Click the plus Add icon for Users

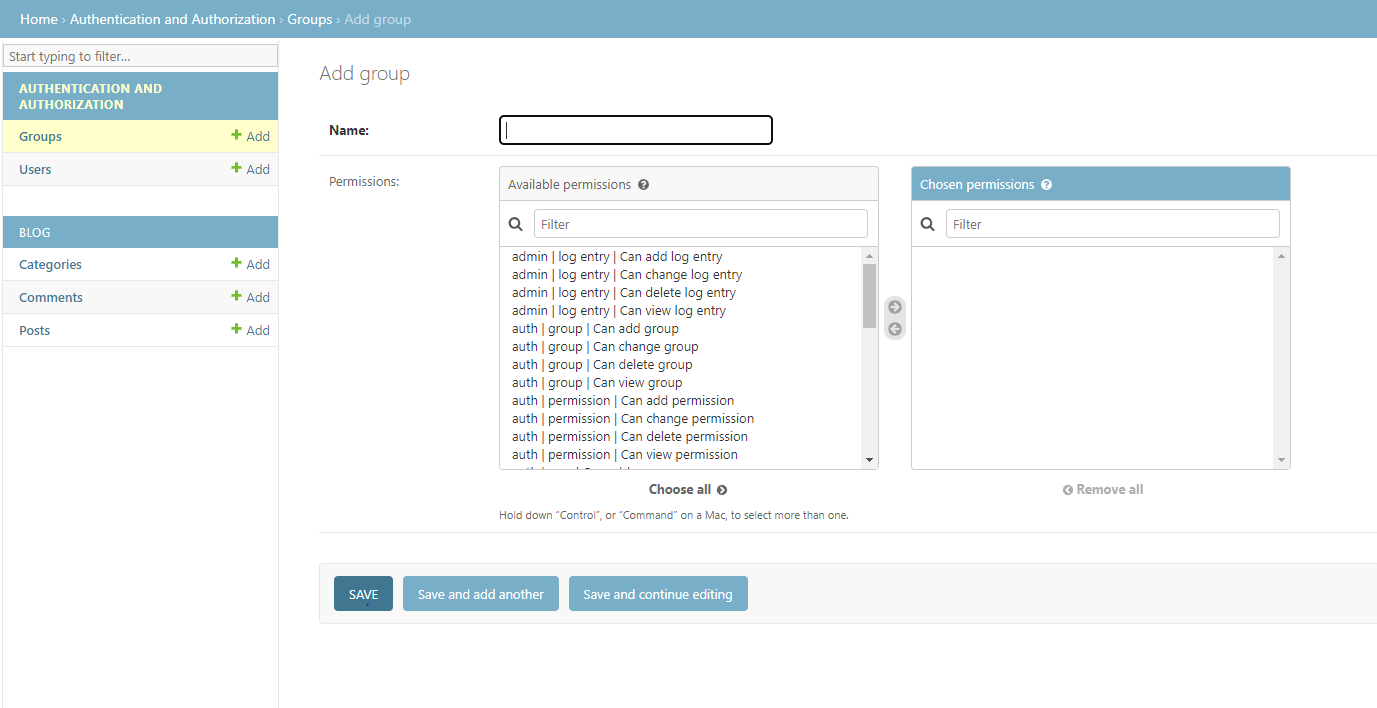point(237,169)
